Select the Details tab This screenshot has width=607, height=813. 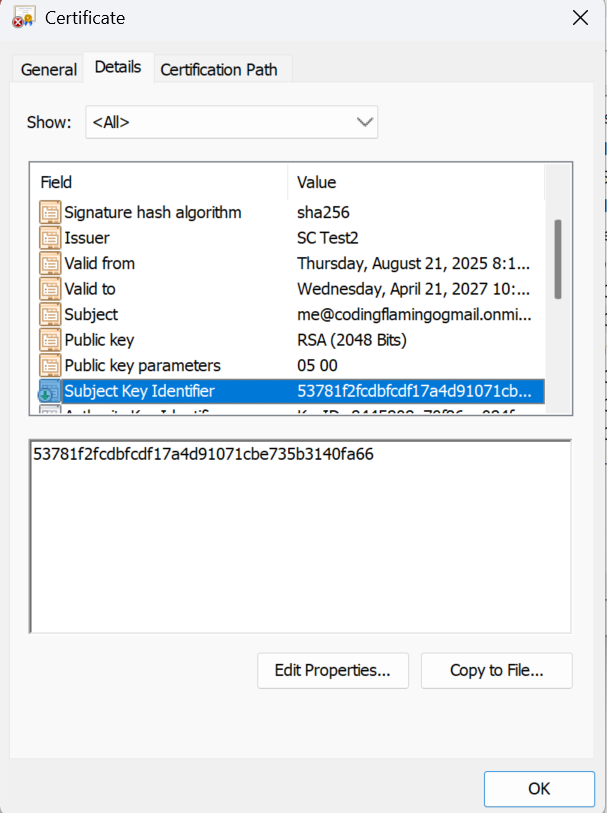click(117, 67)
